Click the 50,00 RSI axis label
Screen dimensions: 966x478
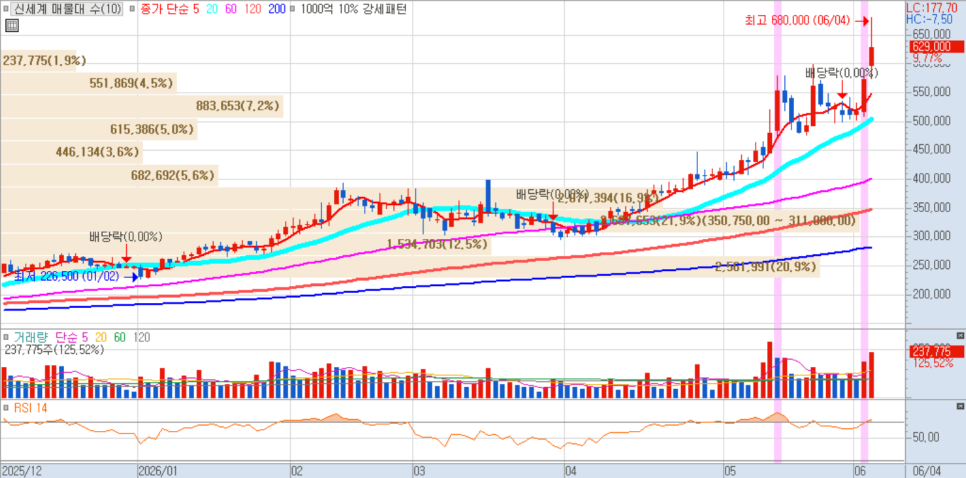925,437
